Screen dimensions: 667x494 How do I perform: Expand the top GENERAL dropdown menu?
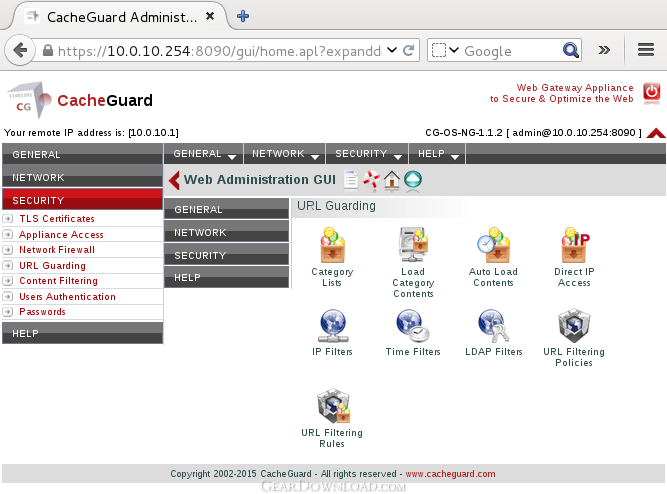(204, 154)
